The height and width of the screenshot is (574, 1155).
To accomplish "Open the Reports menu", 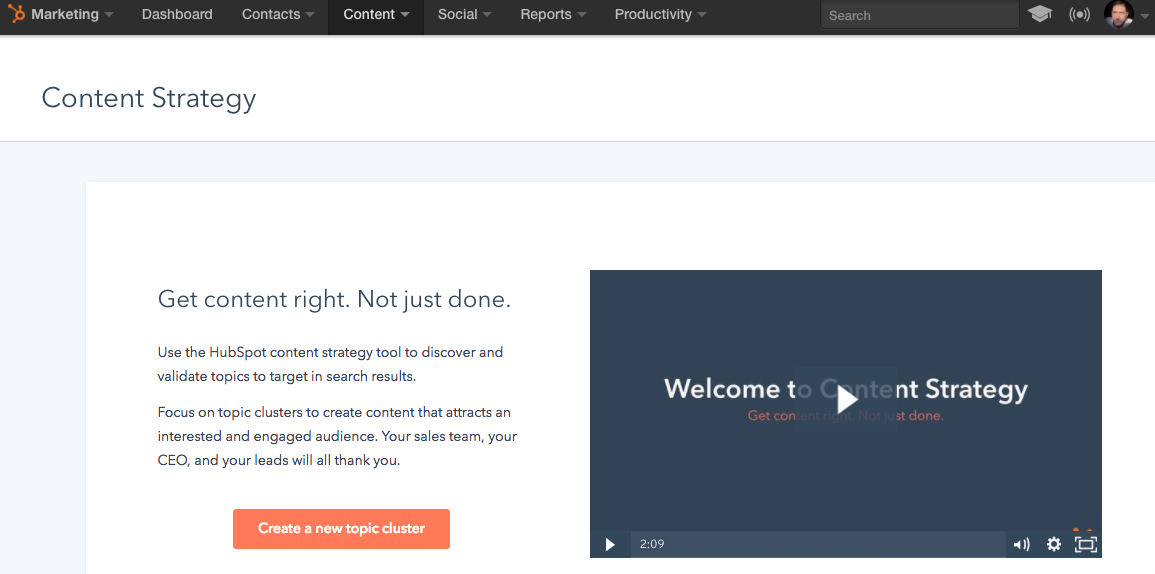I will [553, 15].
